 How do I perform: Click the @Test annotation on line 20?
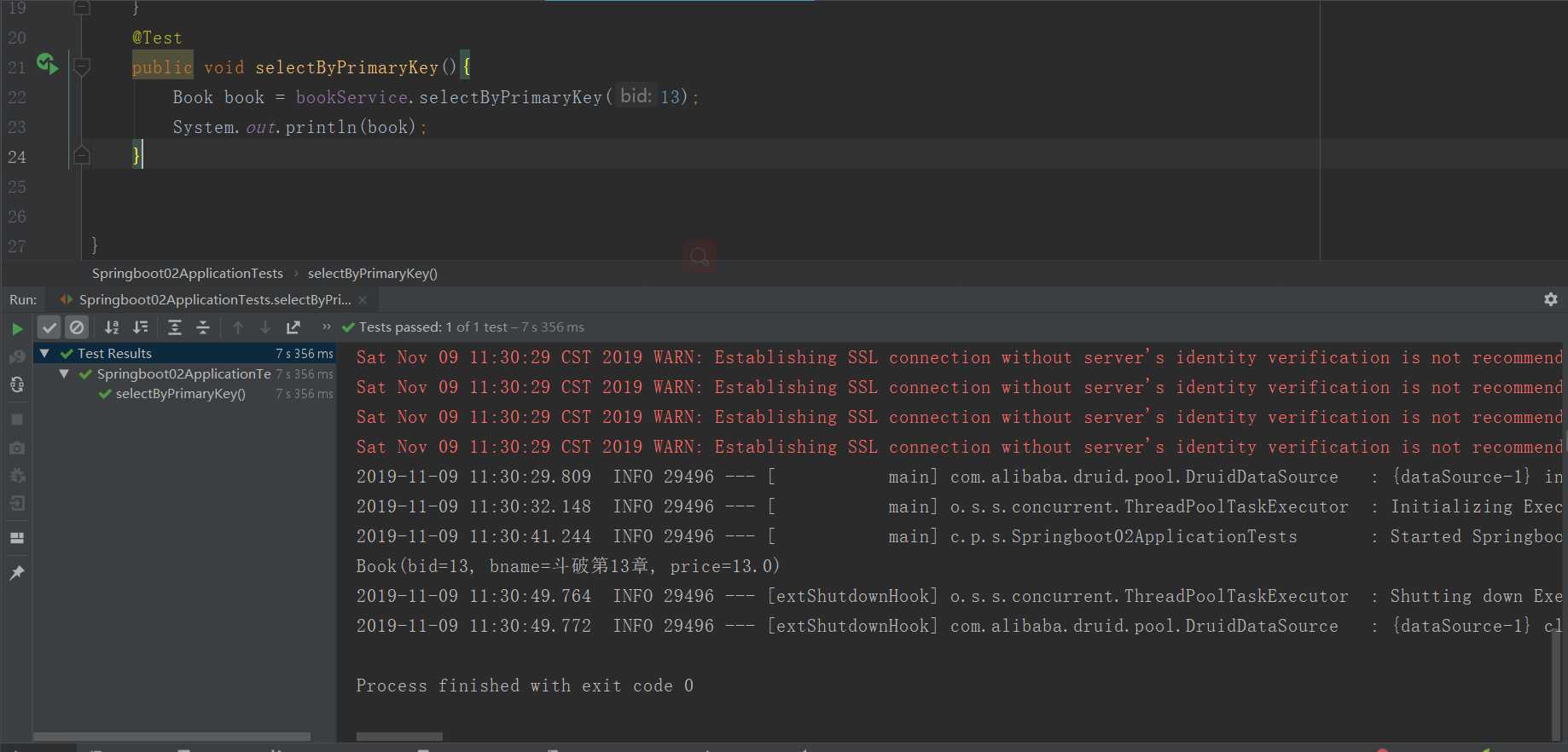157,38
